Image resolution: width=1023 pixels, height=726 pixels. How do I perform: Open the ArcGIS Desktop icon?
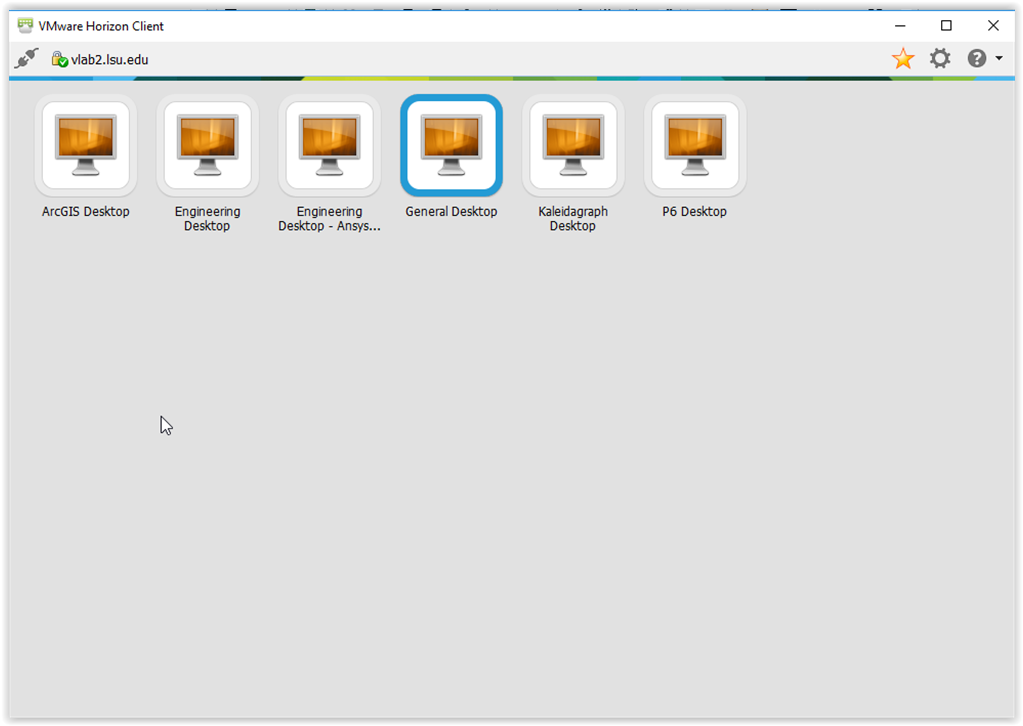[85, 145]
